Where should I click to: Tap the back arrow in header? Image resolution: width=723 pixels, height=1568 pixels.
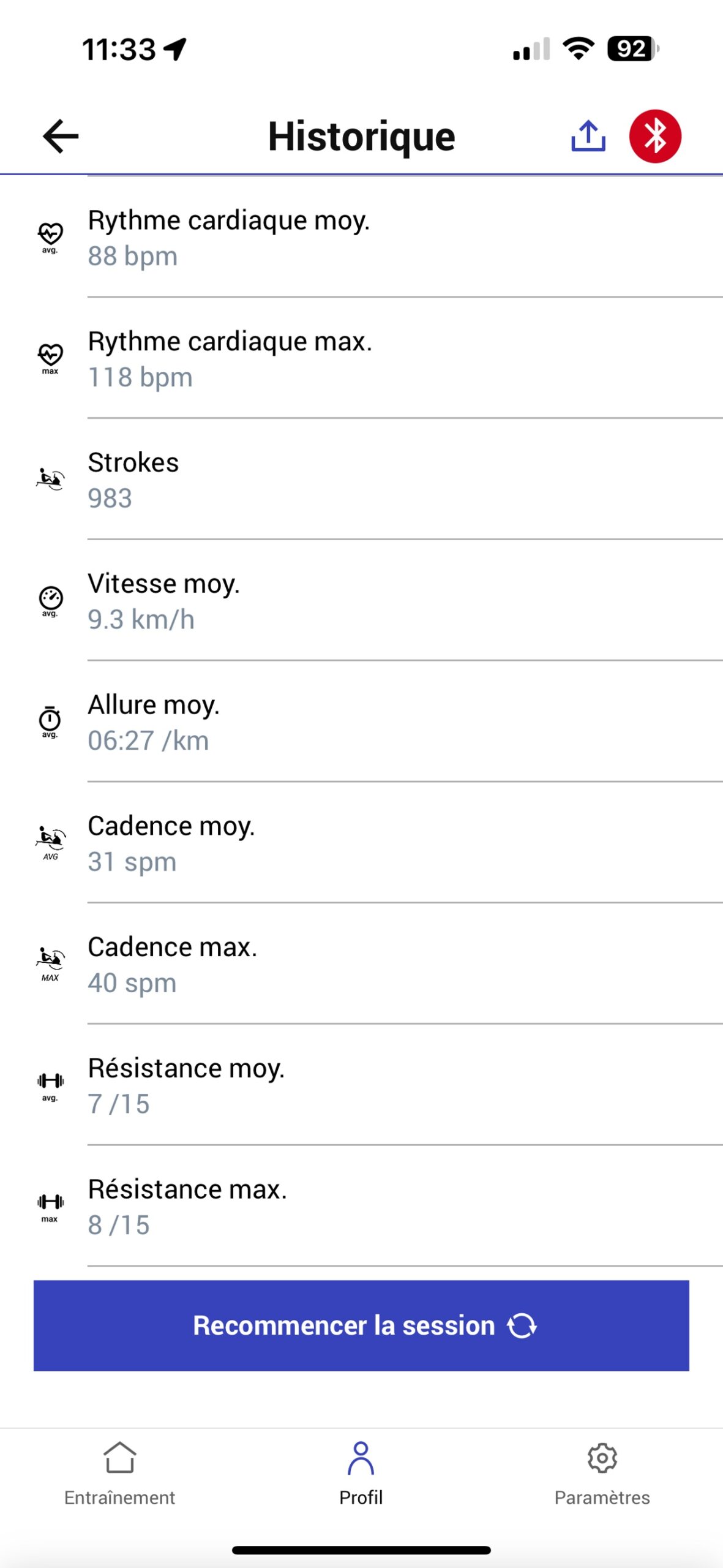pos(61,136)
